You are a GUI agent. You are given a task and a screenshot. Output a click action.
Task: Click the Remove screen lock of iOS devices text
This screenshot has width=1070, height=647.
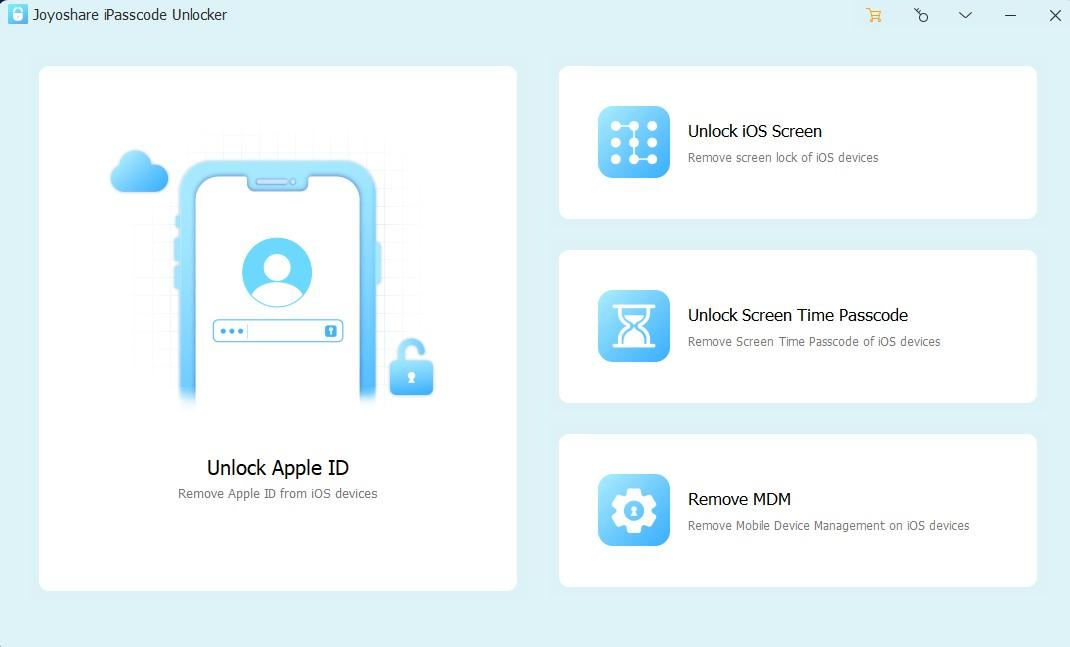(783, 157)
